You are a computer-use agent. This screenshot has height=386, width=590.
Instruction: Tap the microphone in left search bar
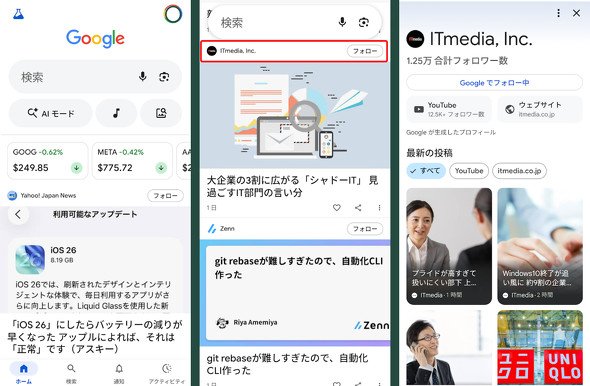tap(143, 77)
